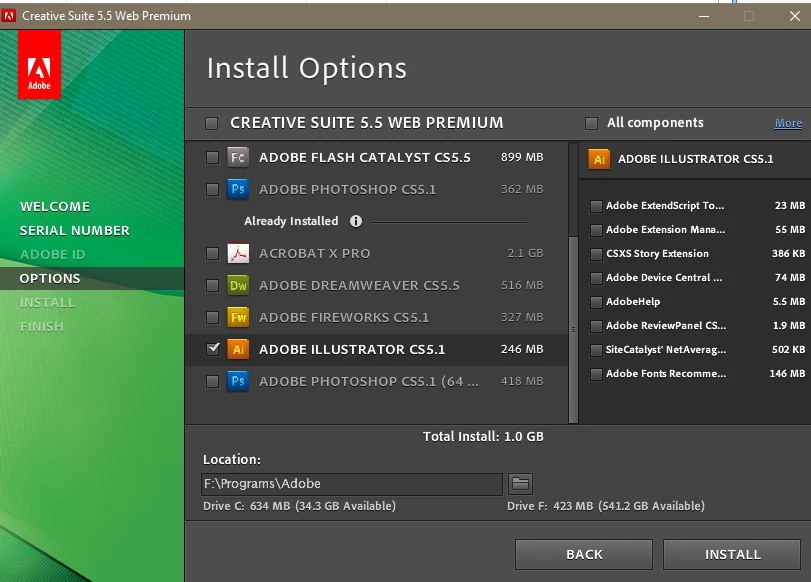Select the Adobe ID step

(x=52, y=255)
